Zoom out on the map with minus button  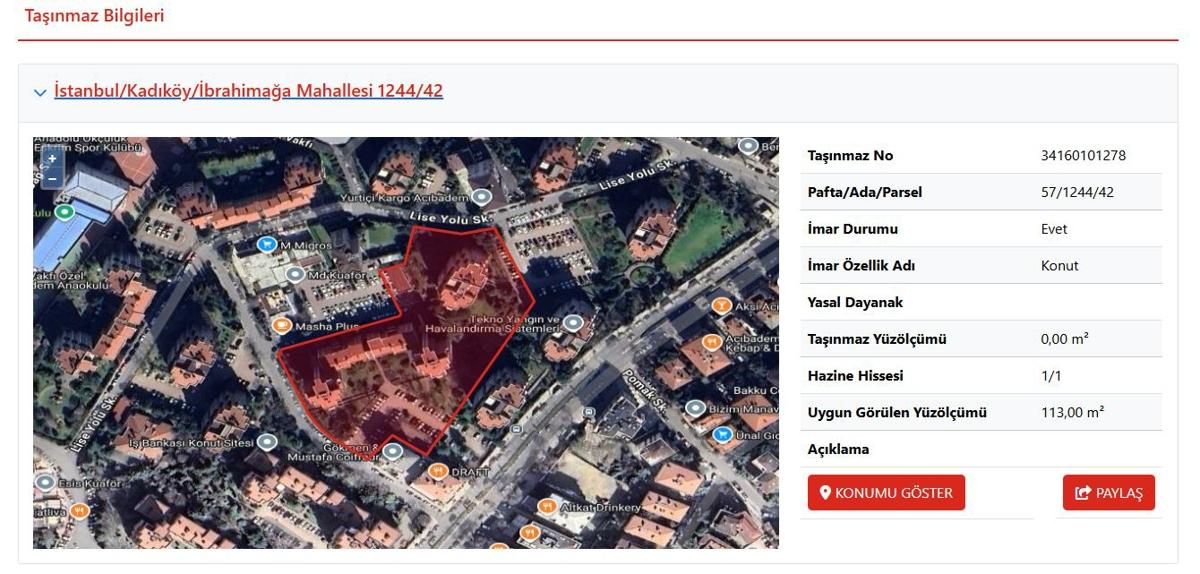(x=52, y=177)
